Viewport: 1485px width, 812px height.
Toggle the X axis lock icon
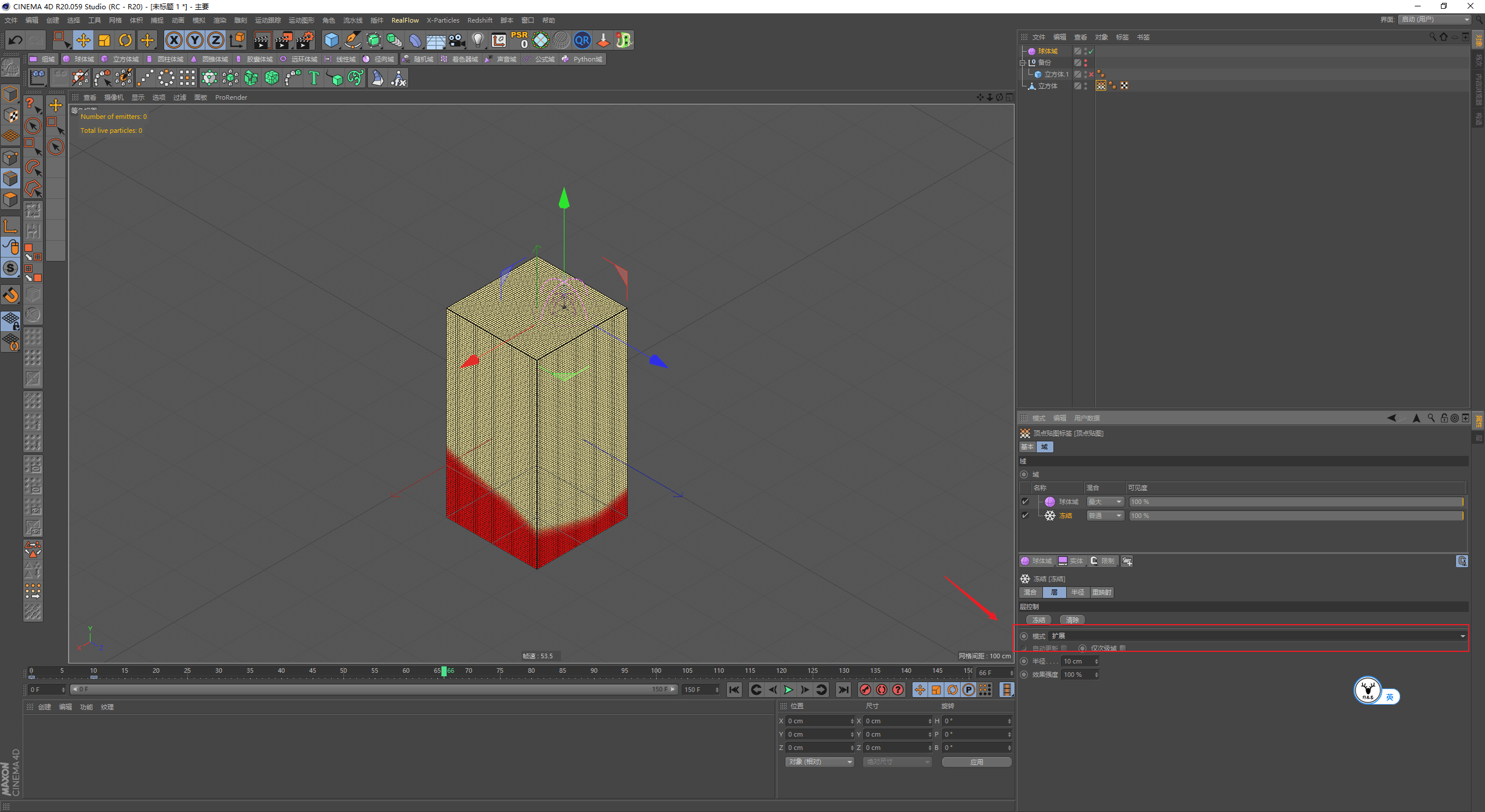point(173,40)
